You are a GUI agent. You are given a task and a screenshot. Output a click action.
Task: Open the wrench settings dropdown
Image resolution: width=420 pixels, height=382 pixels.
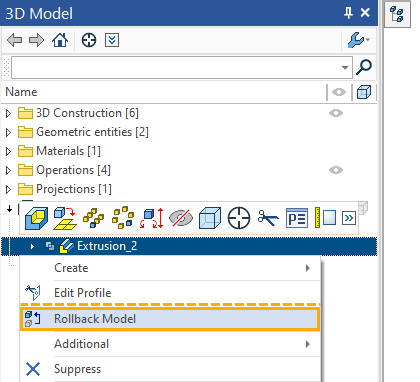359,40
